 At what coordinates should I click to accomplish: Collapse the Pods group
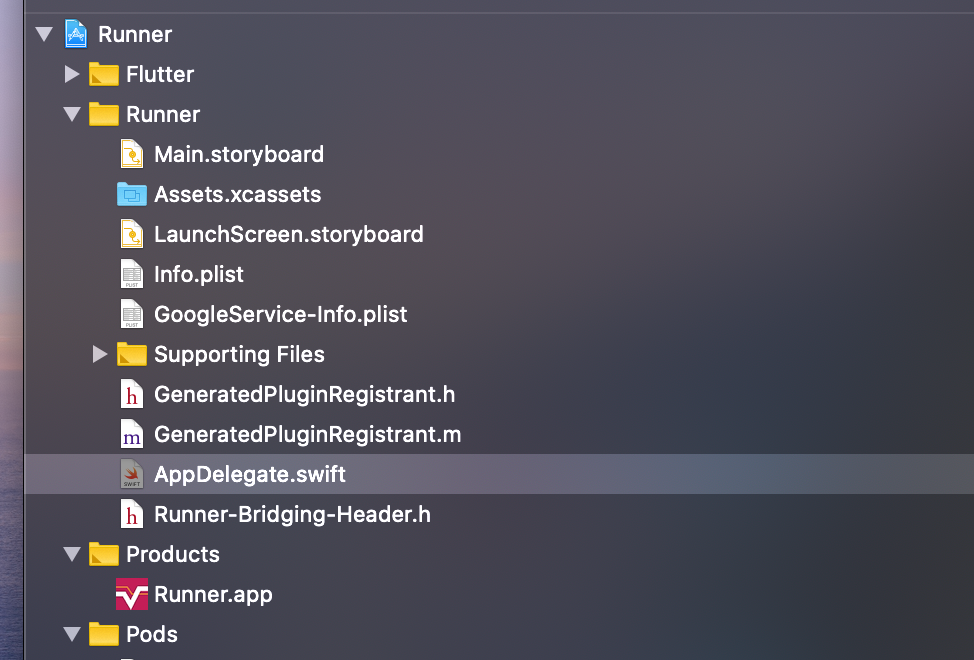click(71, 634)
